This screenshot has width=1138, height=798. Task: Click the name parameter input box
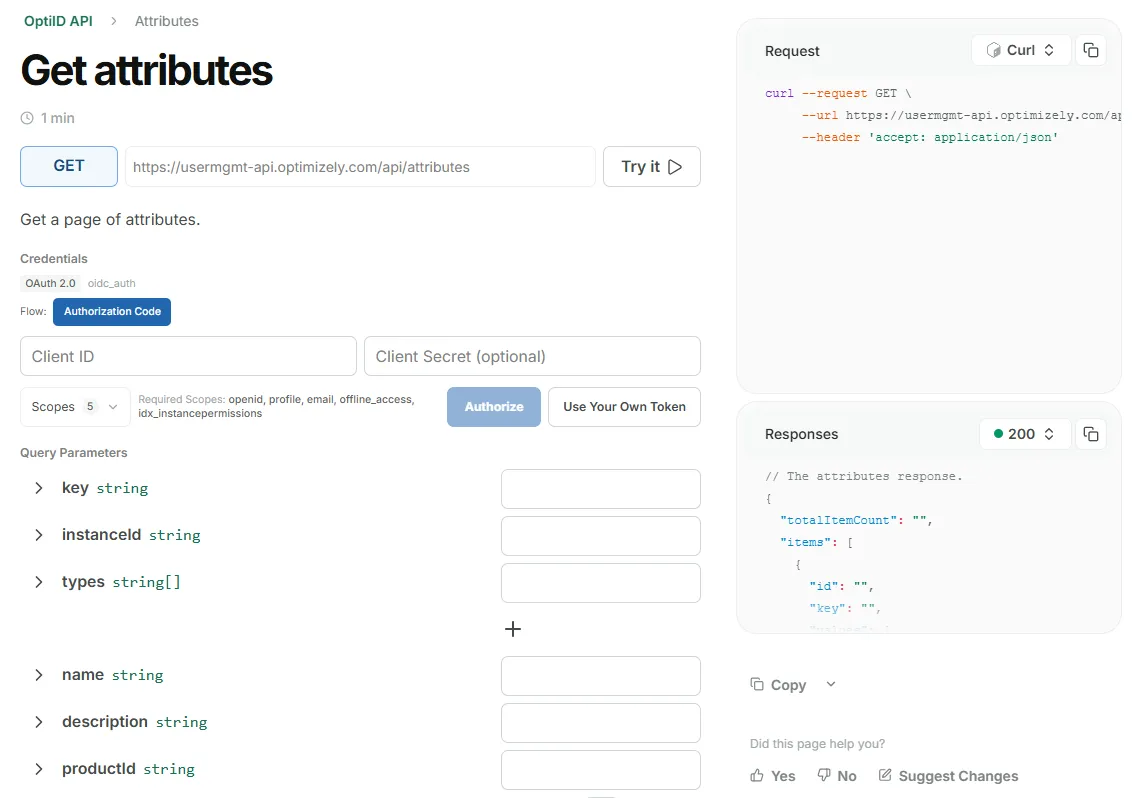pos(600,676)
